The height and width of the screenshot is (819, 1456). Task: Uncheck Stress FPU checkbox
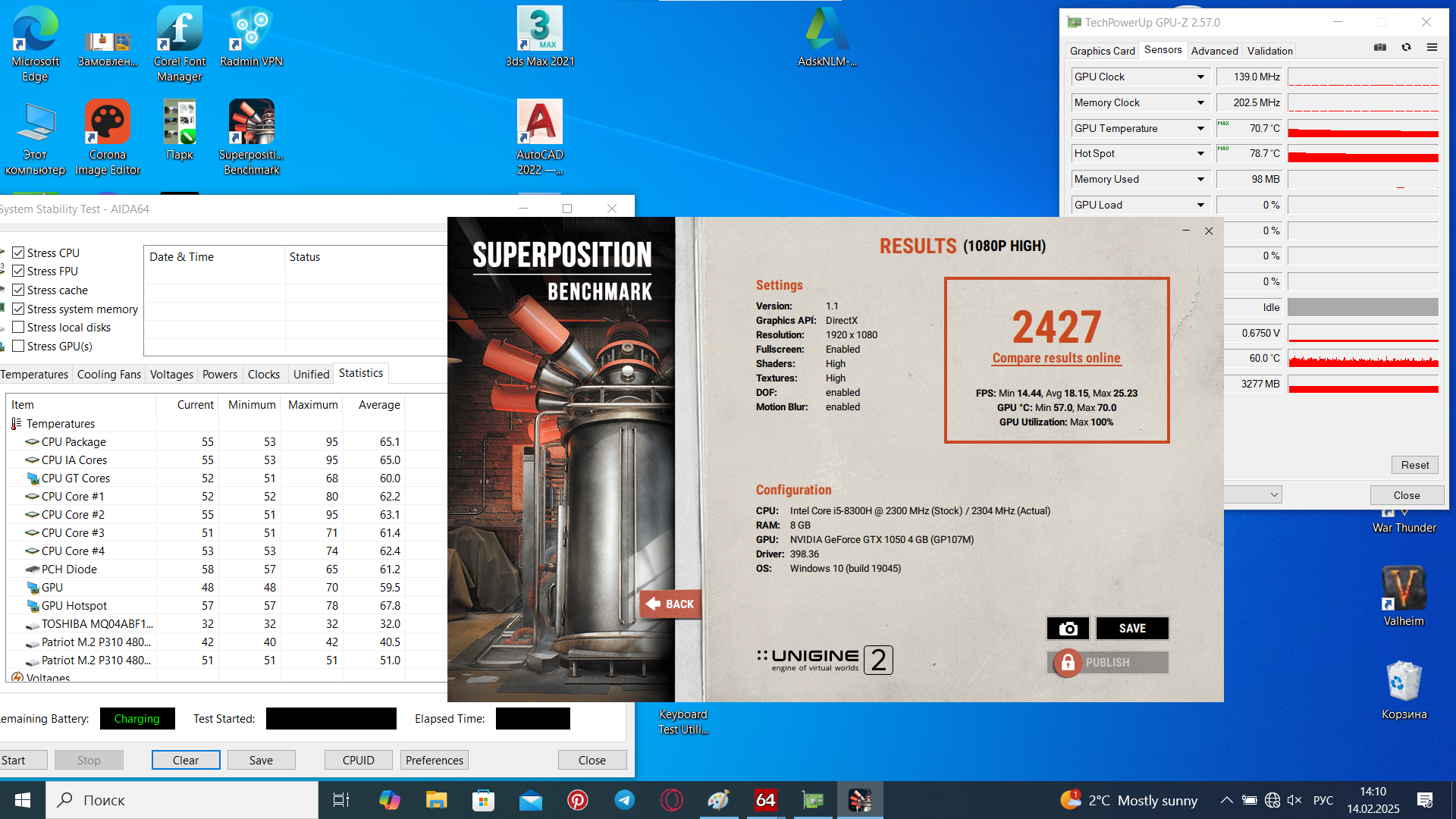[x=19, y=271]
